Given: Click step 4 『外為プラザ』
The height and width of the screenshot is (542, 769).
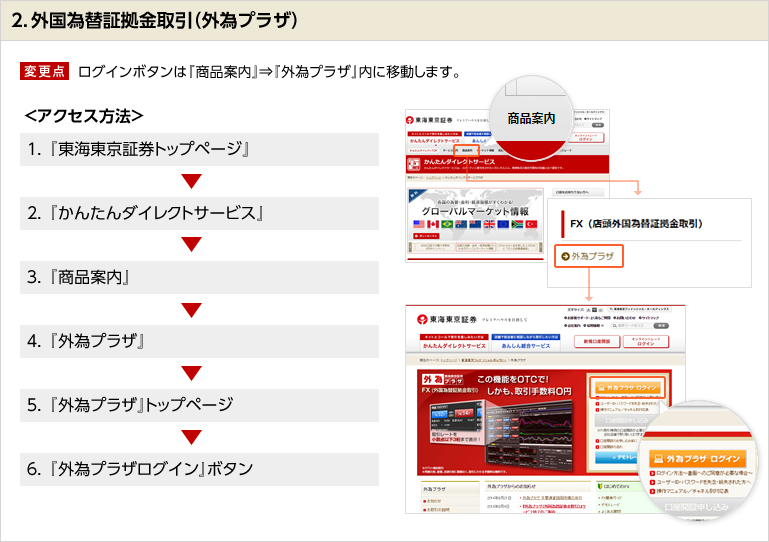Looking at the screenshot, I should pos(199,341).
